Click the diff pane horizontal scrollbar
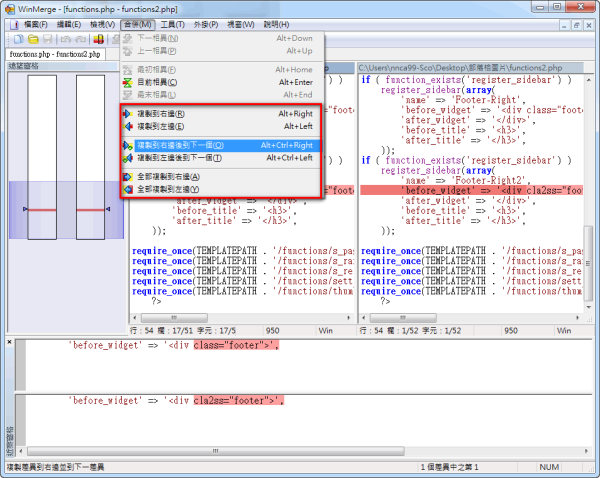Image resolution: width=600 pixels, height=478 pixels. pos(300,449)
